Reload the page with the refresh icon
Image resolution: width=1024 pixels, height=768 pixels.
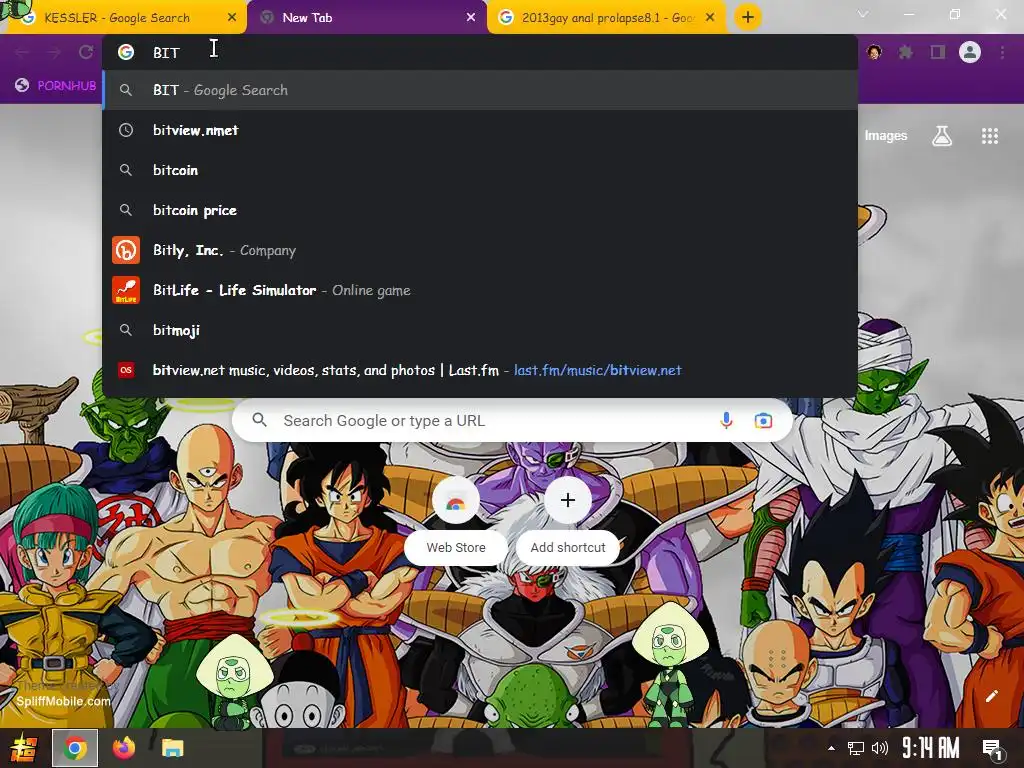click(x=86, y=52)
